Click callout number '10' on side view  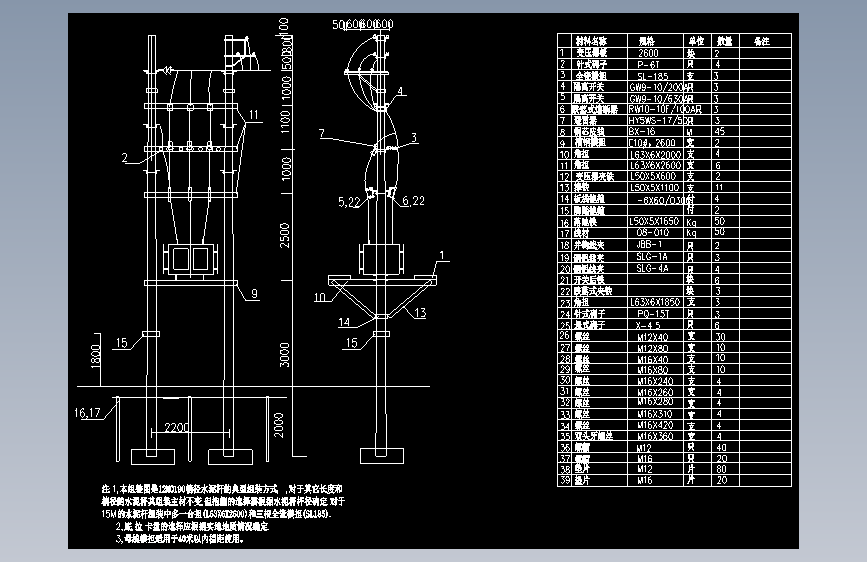pos(320,298)
